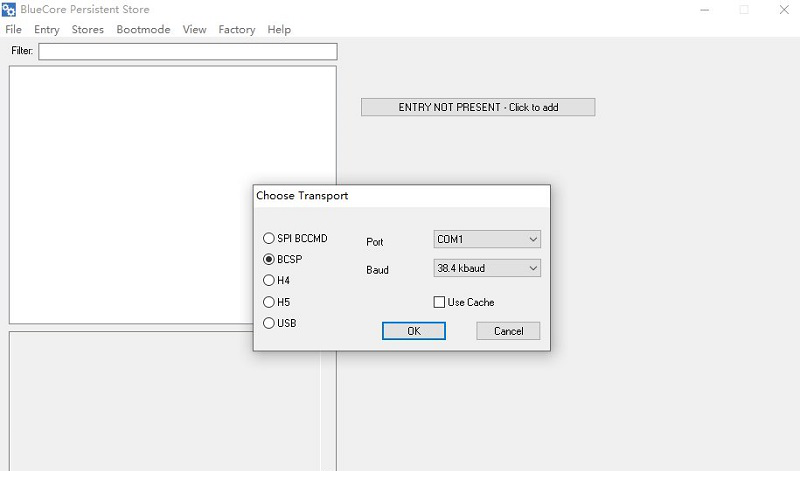Select the SPI BCCMD transport option
The width and height of the screenshot is (800, 489).
tap(268, 239)
